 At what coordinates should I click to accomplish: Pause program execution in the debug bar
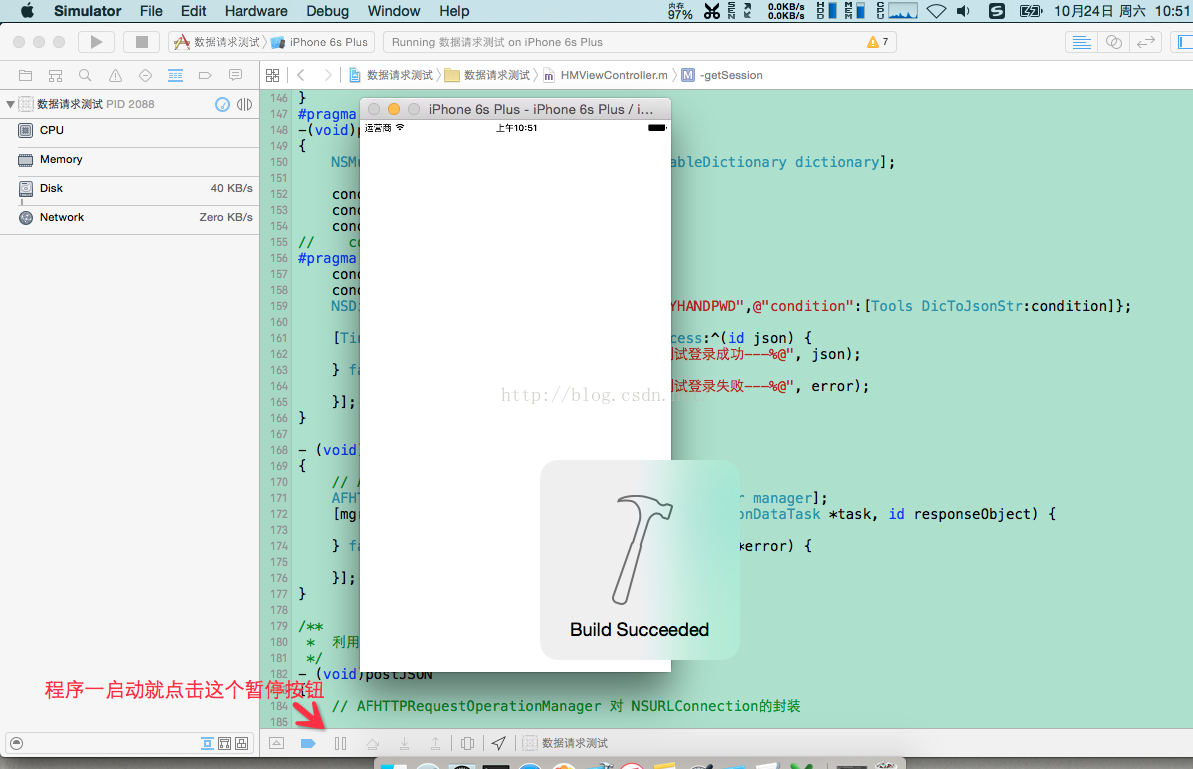(x=340, y=743)
